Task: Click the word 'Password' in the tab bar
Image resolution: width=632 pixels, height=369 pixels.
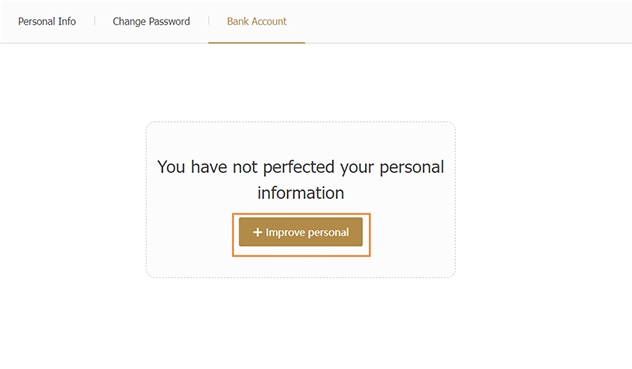Action: click(x=169, y=21)
